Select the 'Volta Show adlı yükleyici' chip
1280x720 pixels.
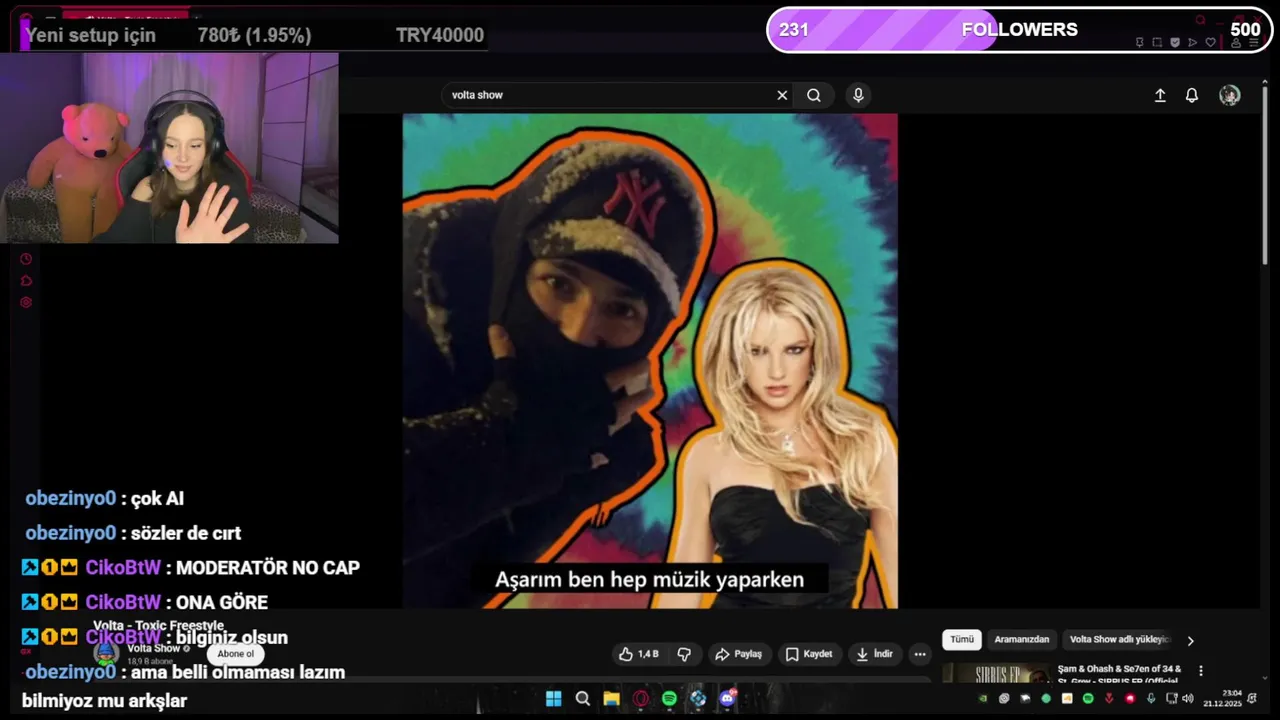[x=1120, y=639]
